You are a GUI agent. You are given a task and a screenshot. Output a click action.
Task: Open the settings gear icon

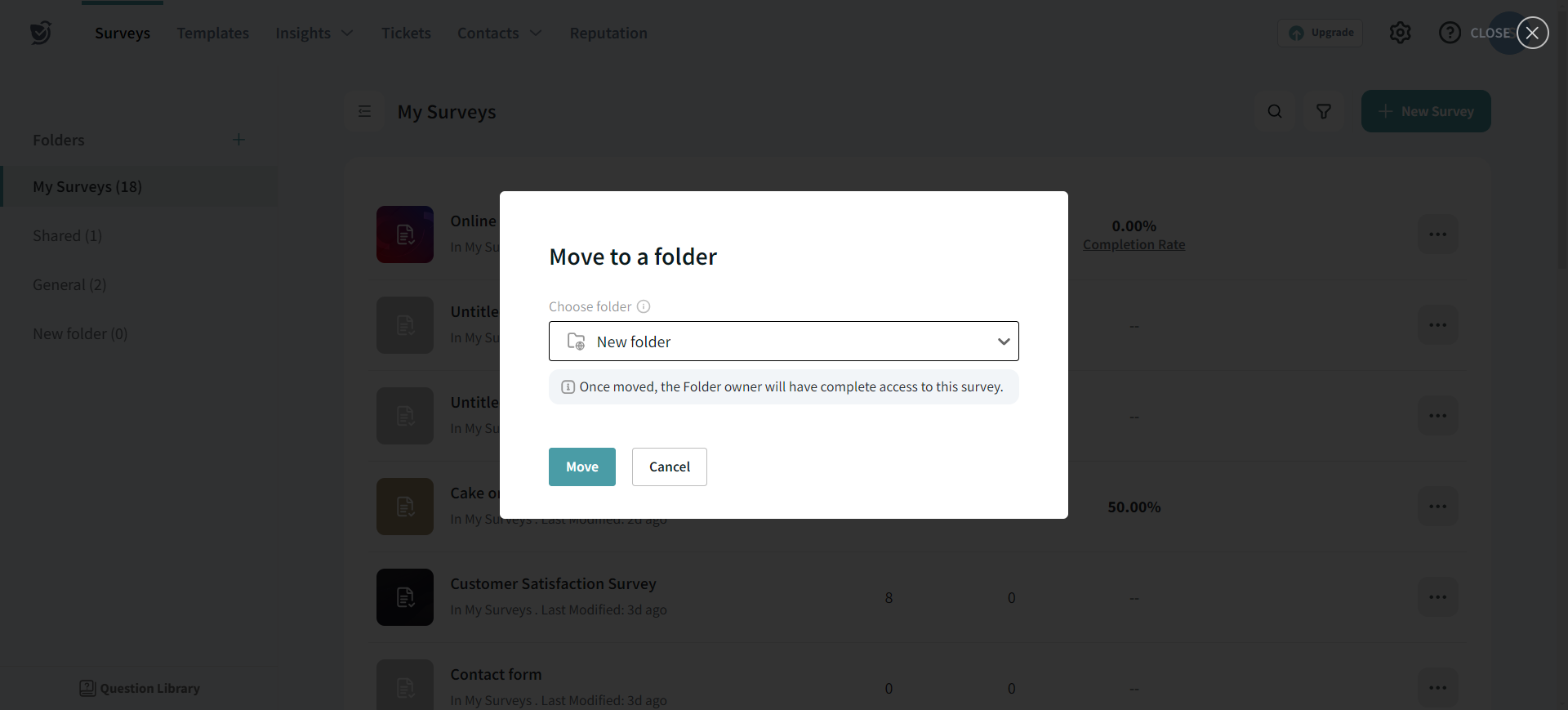tap(1400, 33)
